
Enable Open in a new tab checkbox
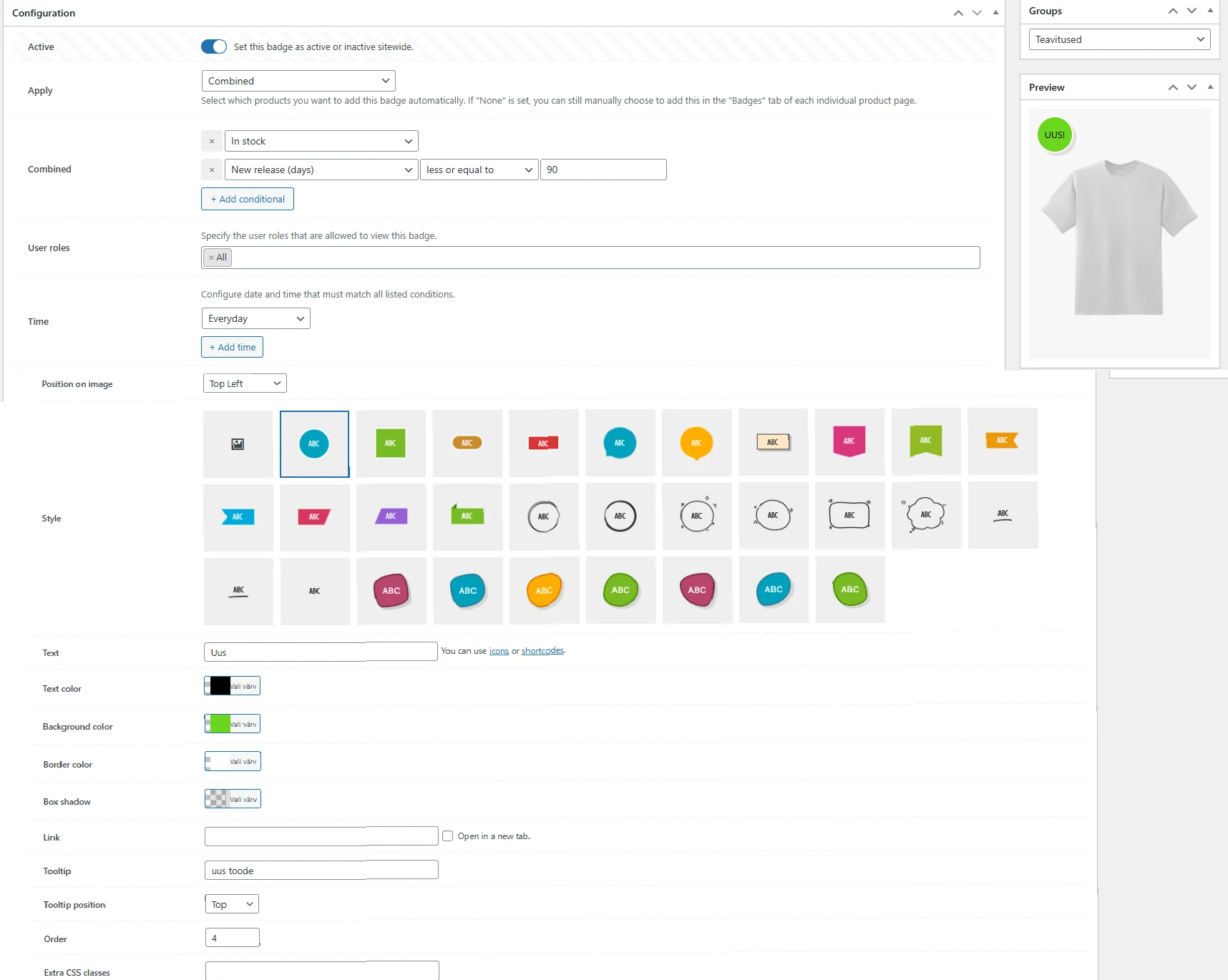click(x=448, y=836)
